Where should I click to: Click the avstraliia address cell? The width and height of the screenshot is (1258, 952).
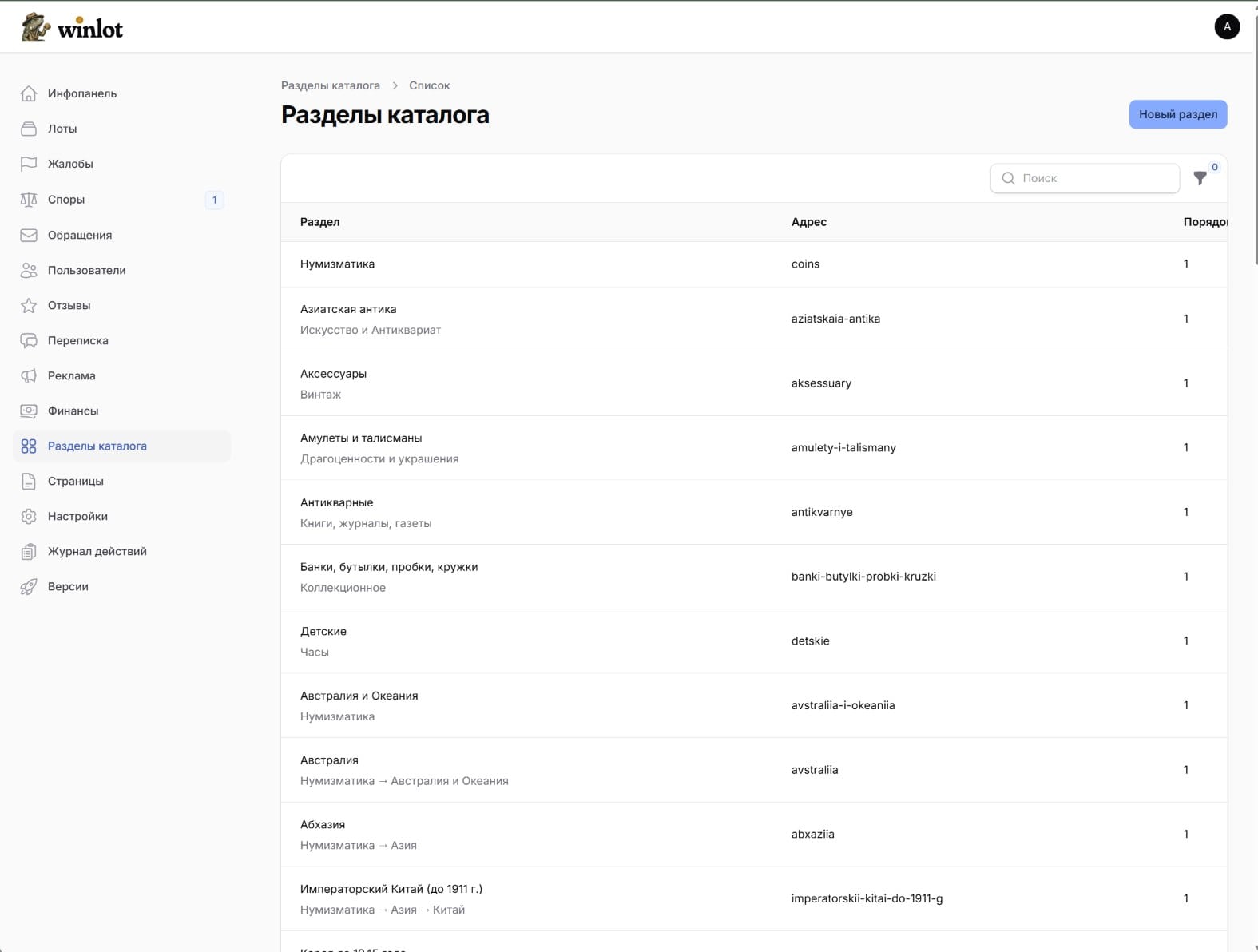[815, 770]
